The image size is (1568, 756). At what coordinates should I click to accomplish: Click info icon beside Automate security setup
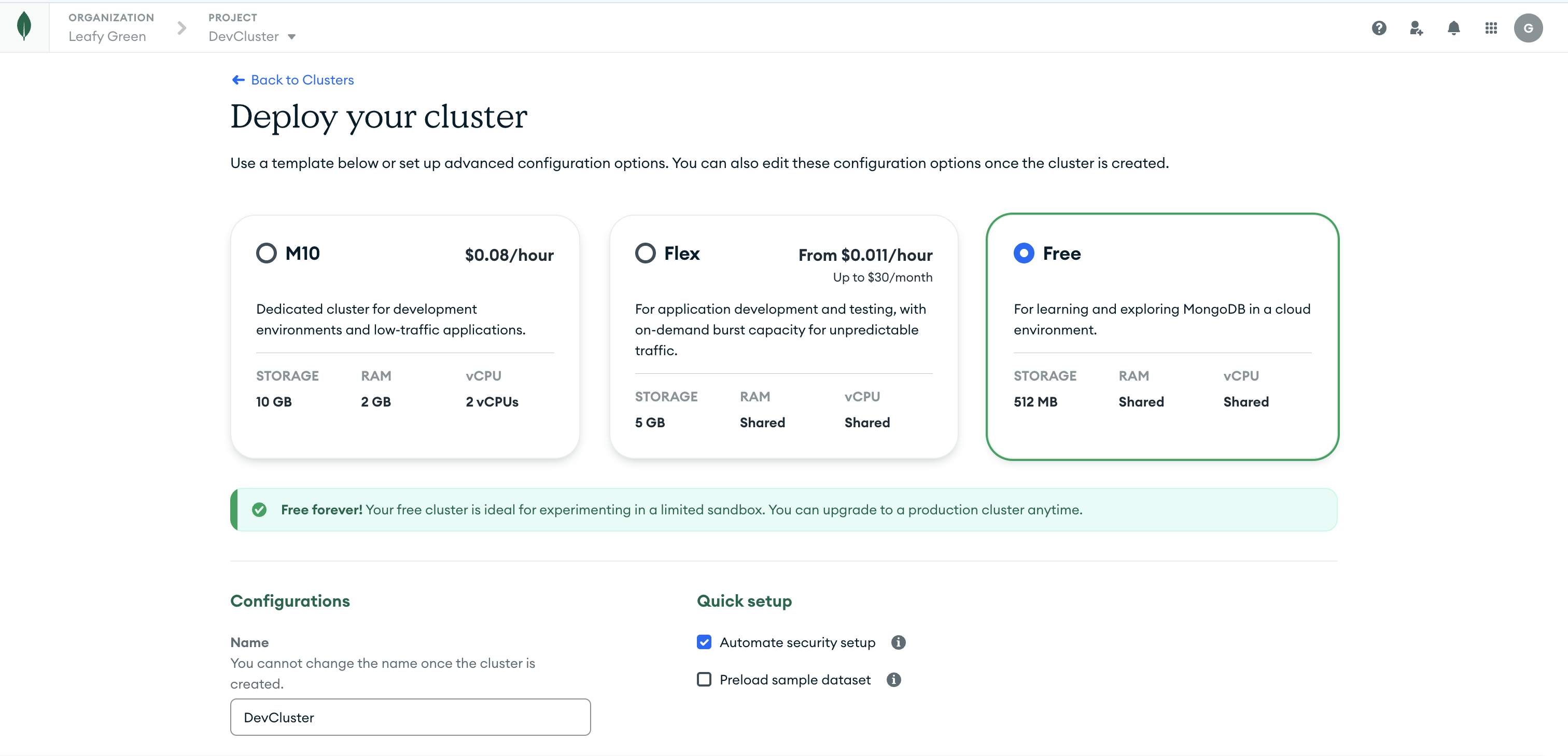(898, 642)
